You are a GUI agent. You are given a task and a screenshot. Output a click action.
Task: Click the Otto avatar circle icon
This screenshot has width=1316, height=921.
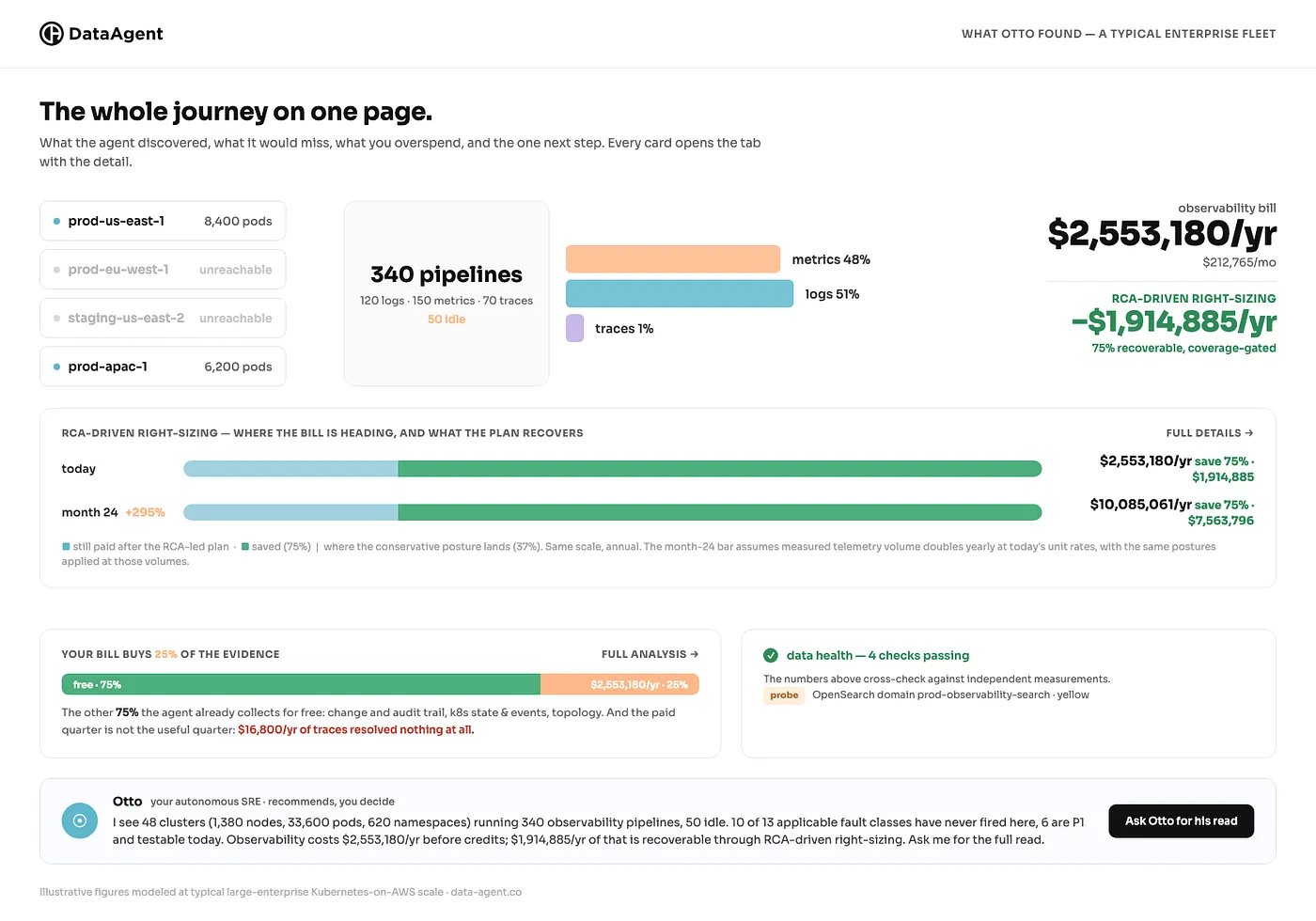(80, 820)
